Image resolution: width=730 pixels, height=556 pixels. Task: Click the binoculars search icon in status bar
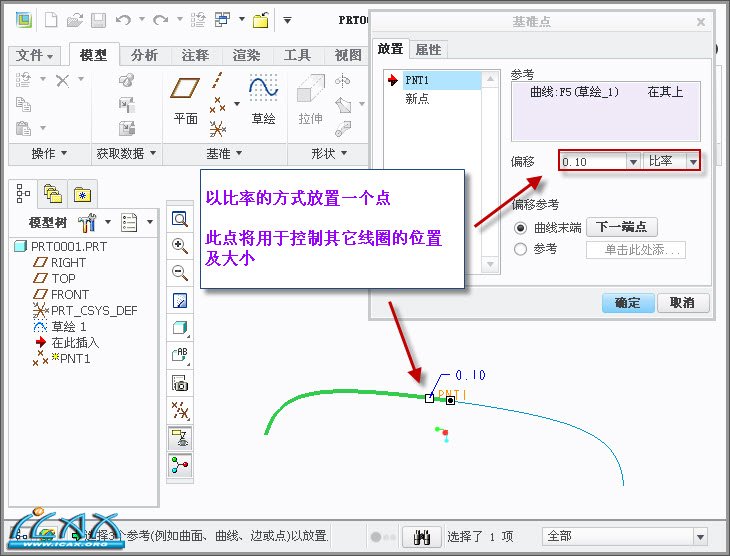click(421, 537)
